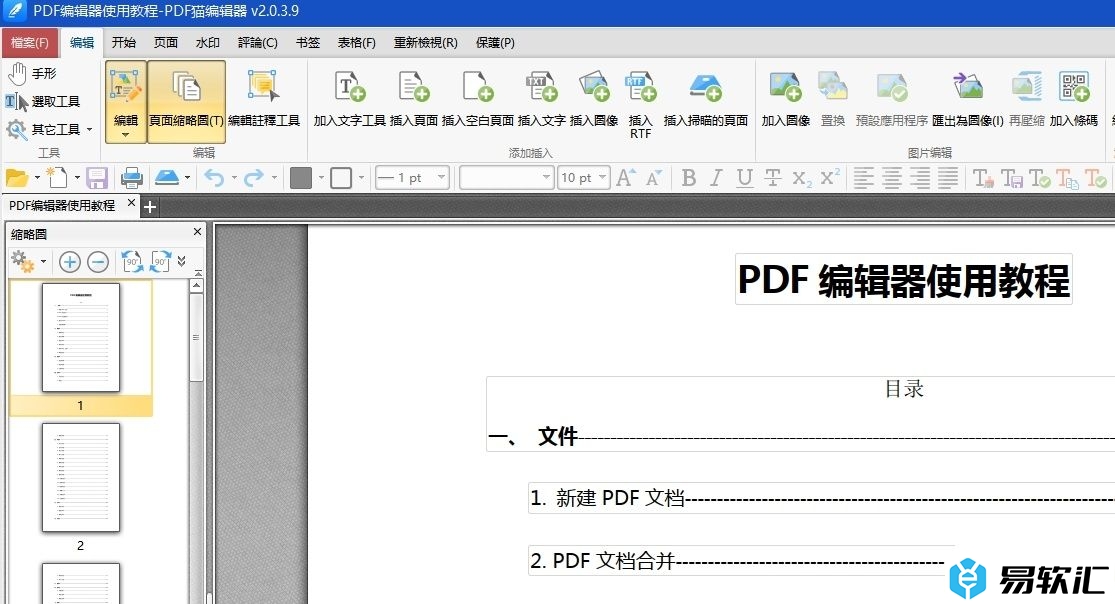Toggle italic formatting

click(716, 178)
